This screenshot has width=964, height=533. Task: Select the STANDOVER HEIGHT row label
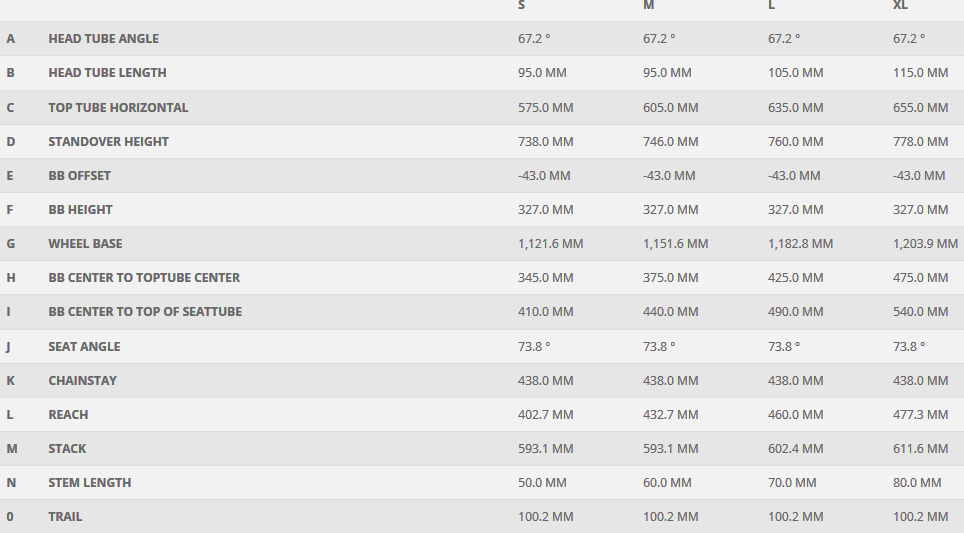pyautogui.click(x=108, y=141)
